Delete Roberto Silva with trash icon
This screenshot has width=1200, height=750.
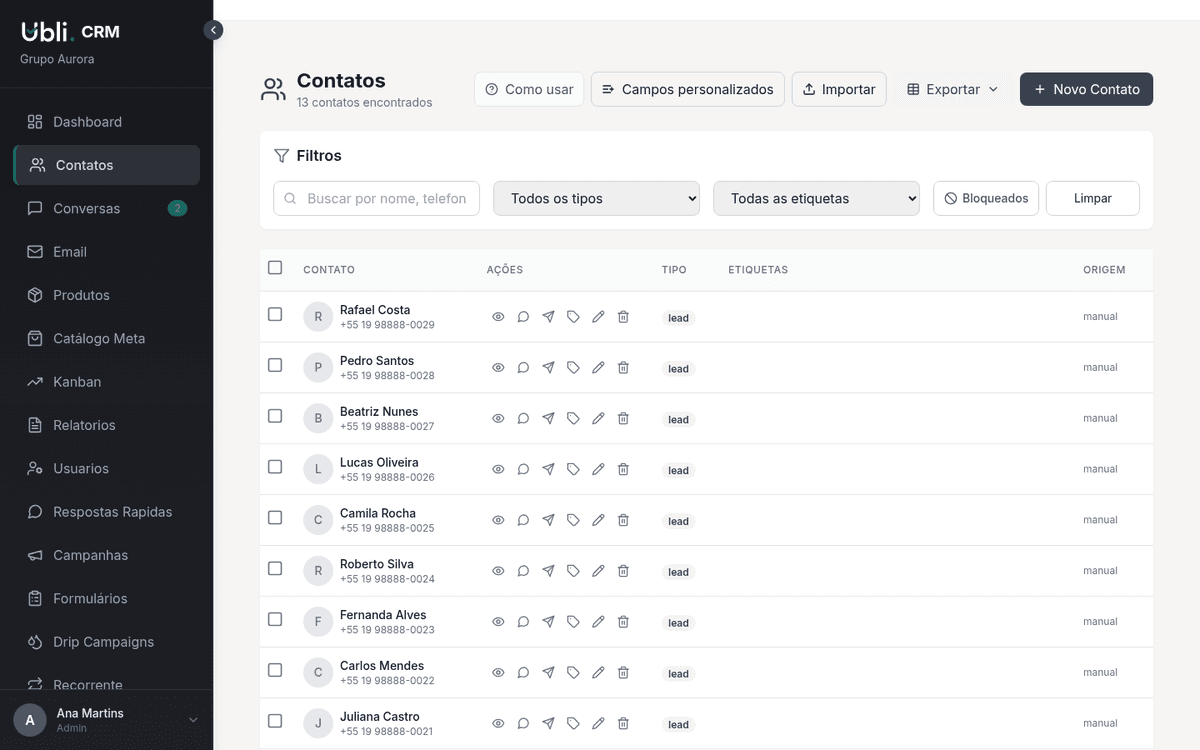(623, 571)
